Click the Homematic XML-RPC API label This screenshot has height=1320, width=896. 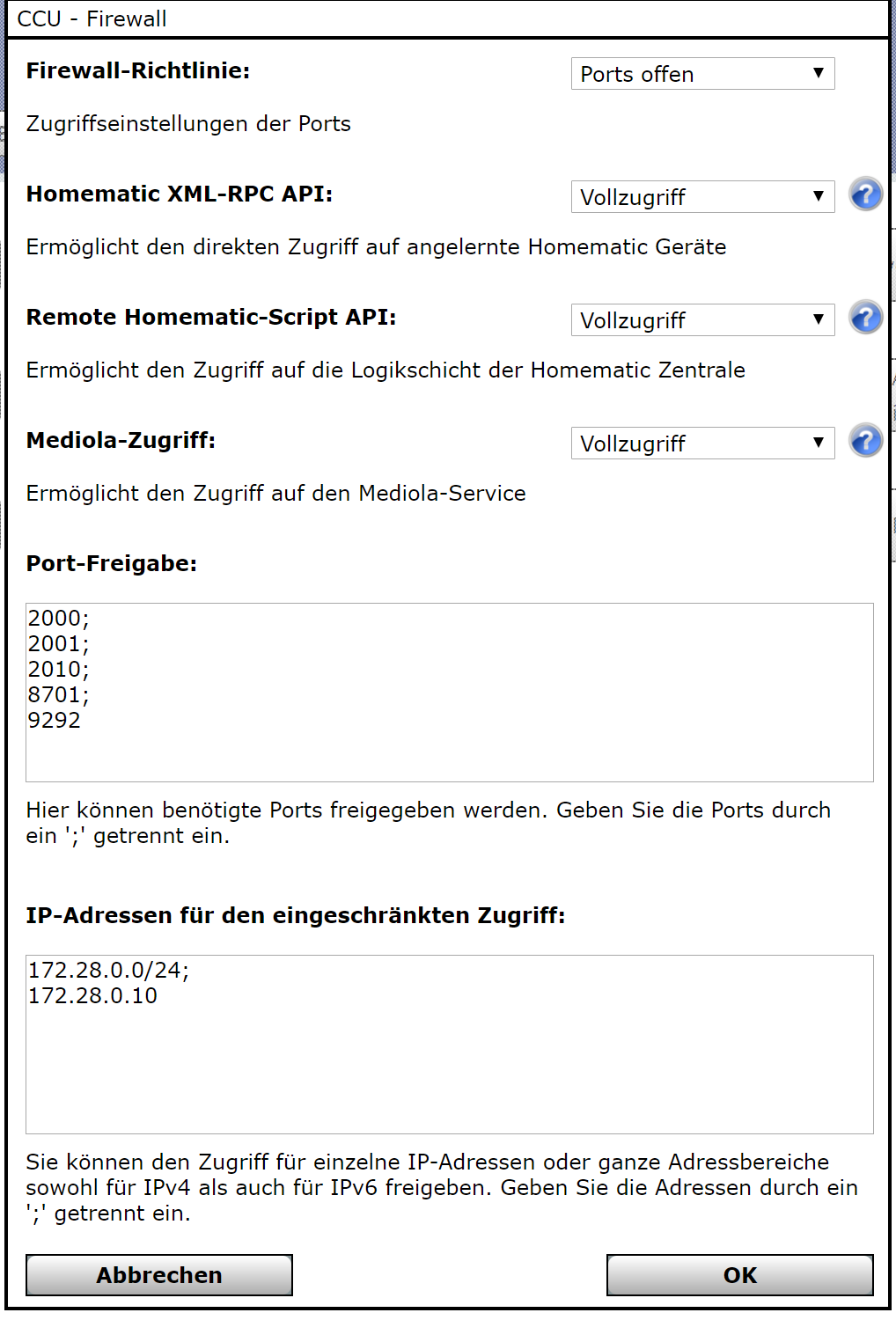click(180, 194)
